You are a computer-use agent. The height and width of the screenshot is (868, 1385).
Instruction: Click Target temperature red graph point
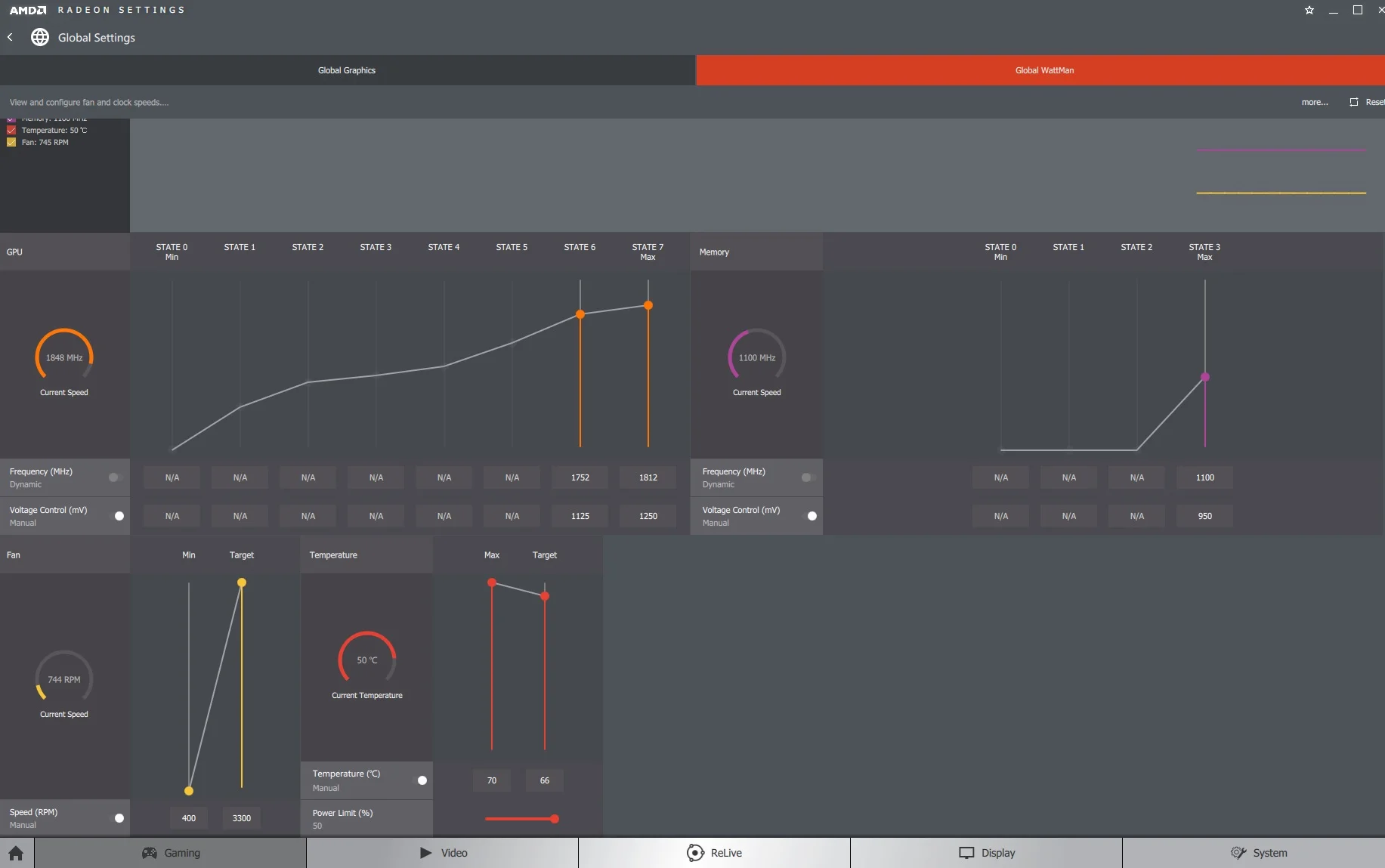tap(545, 596)
